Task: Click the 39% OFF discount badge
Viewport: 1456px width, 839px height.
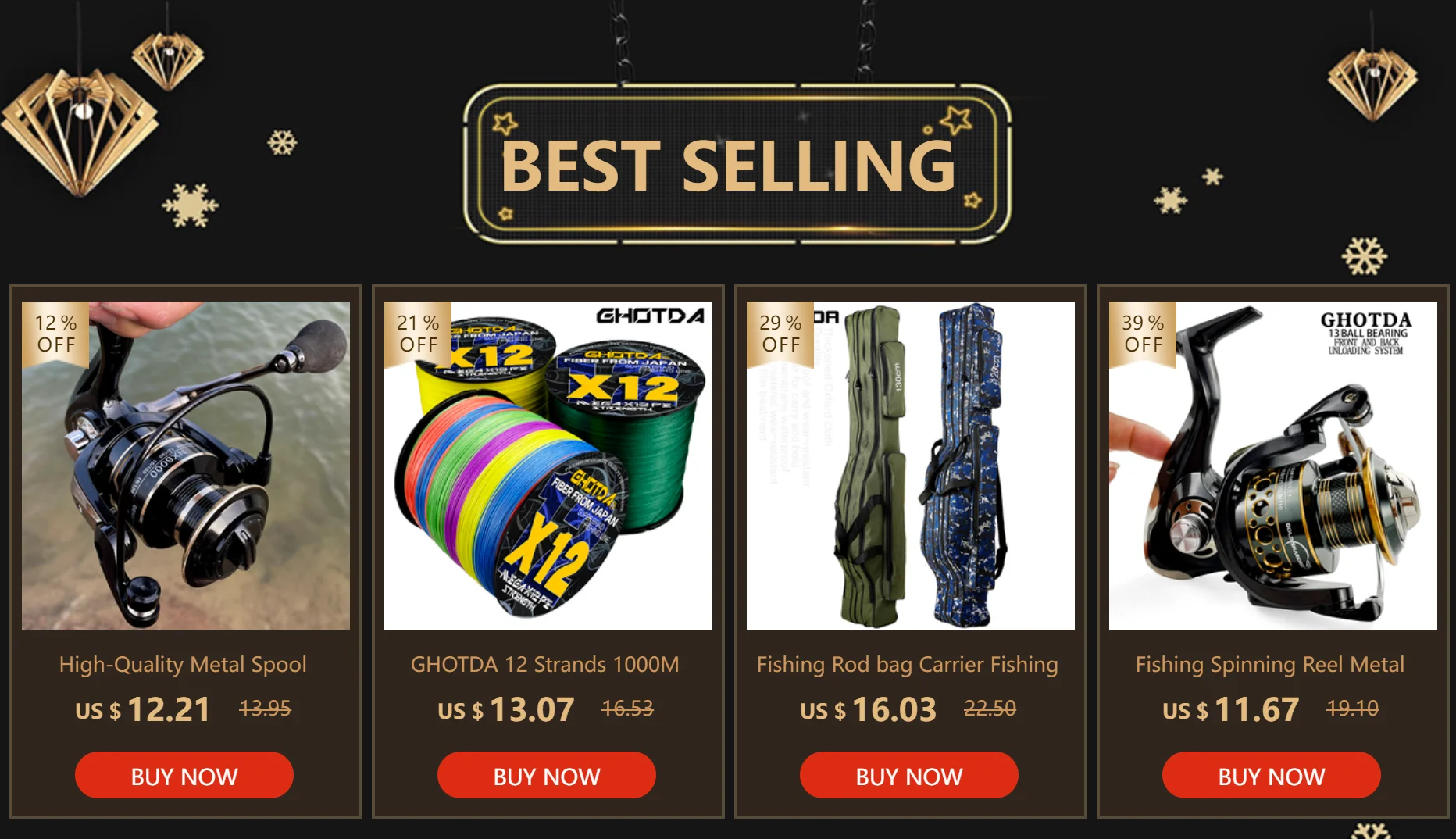Action: (1143, 334)
